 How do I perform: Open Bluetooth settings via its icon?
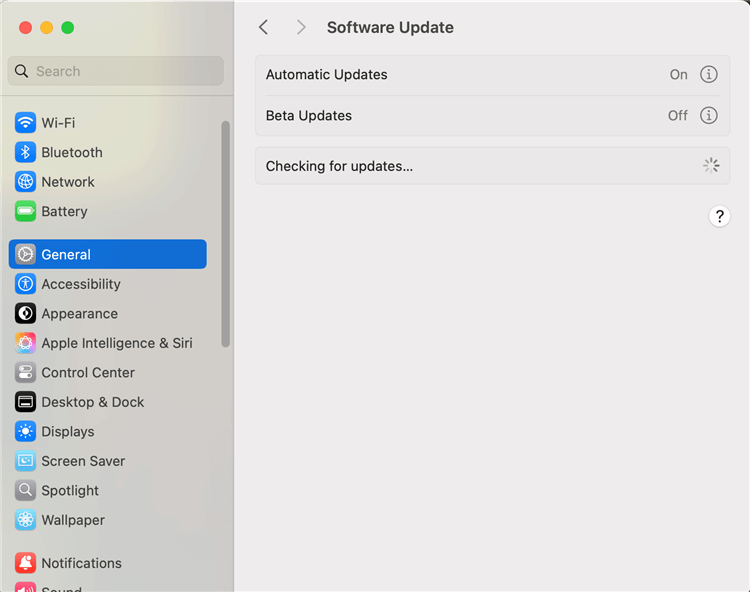click(25, 153)
